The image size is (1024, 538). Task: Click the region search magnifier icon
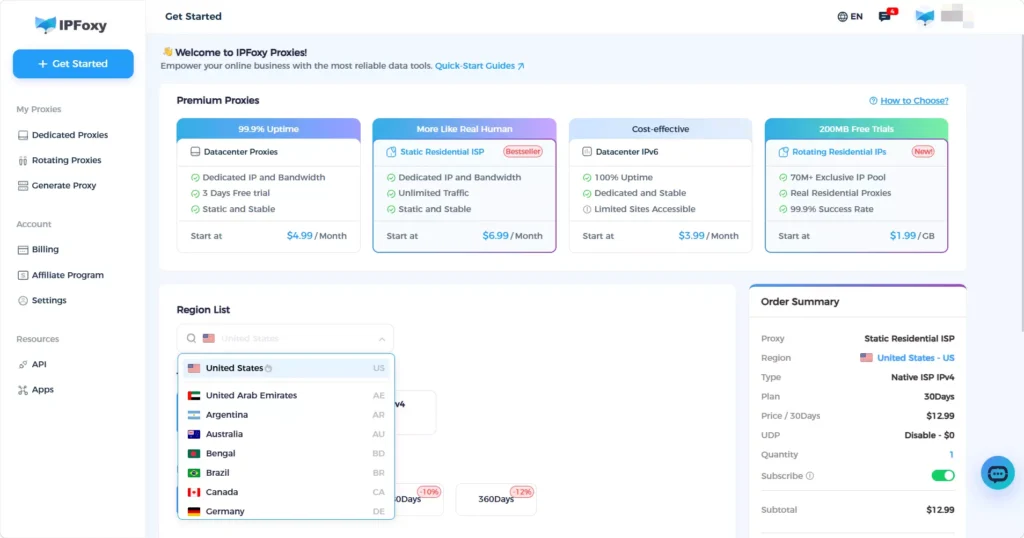tap(191, 338)
